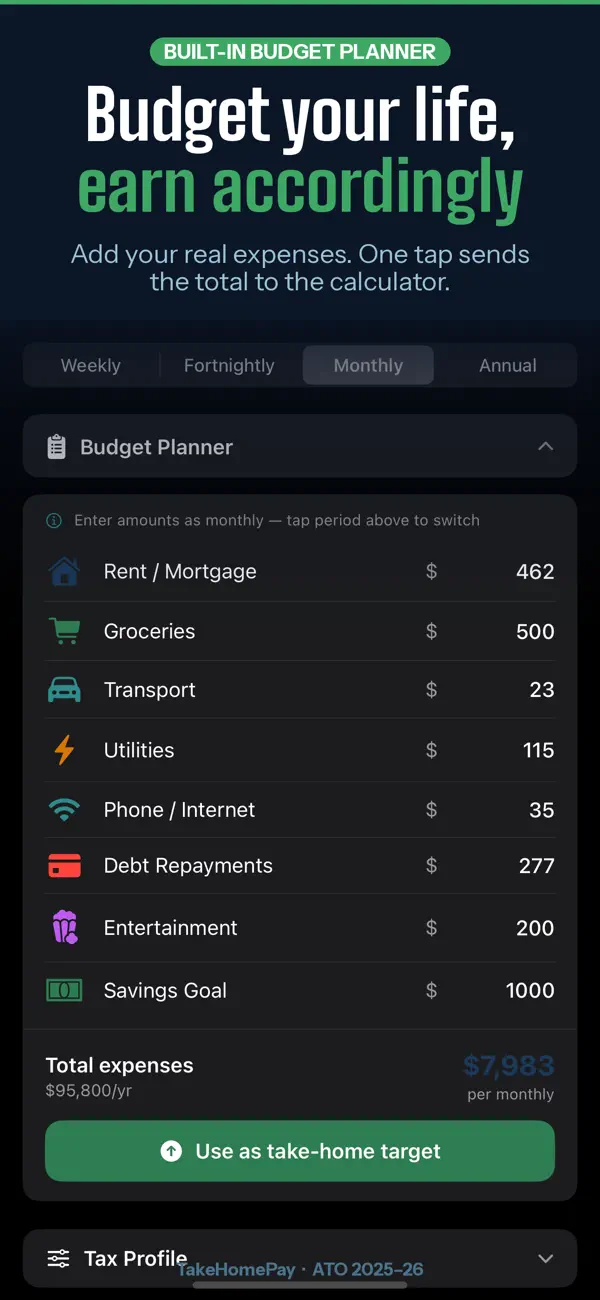Tap the Groceries shopping cart icon

(x=64, y=631)
